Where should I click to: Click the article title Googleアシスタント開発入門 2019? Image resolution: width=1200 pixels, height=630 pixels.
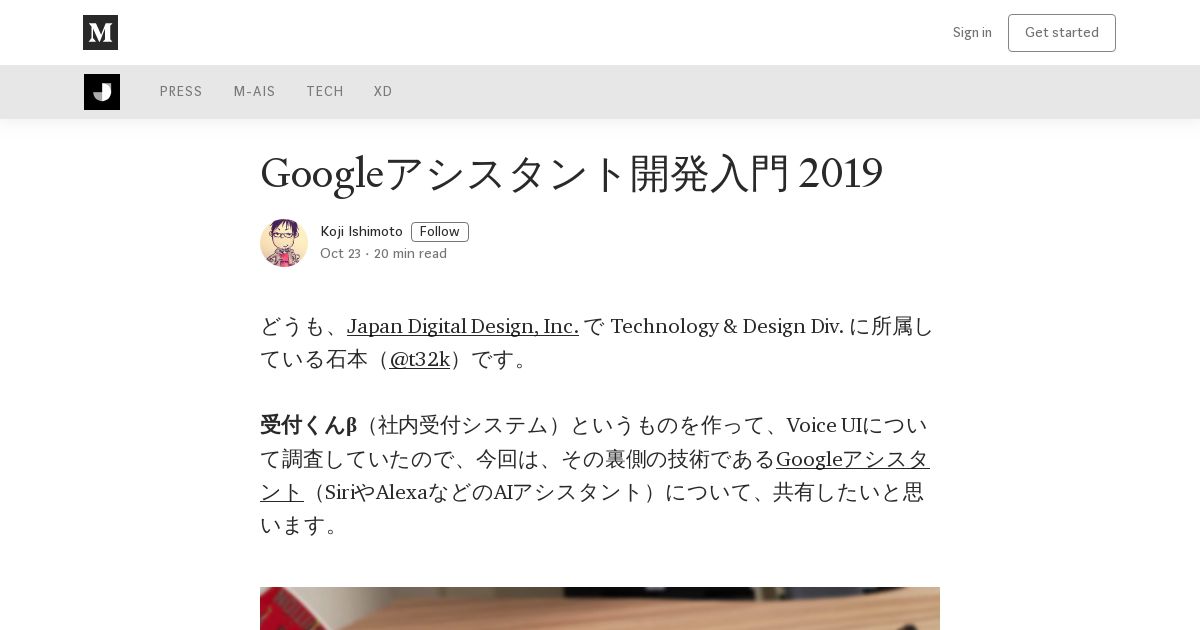571,174
